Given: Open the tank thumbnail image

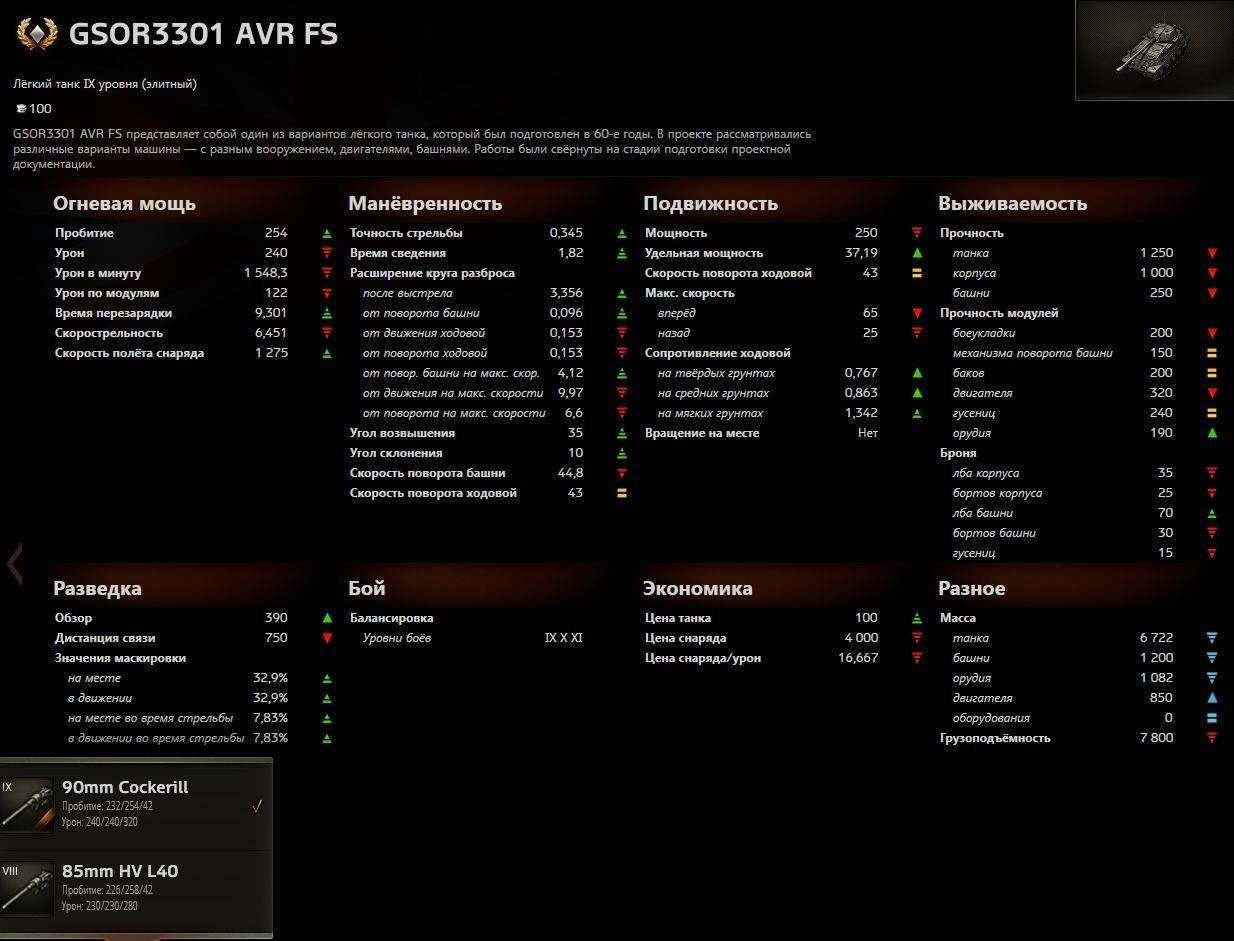Looking at the screenshot, I should pyautogui.click(x=1154, y=50).
